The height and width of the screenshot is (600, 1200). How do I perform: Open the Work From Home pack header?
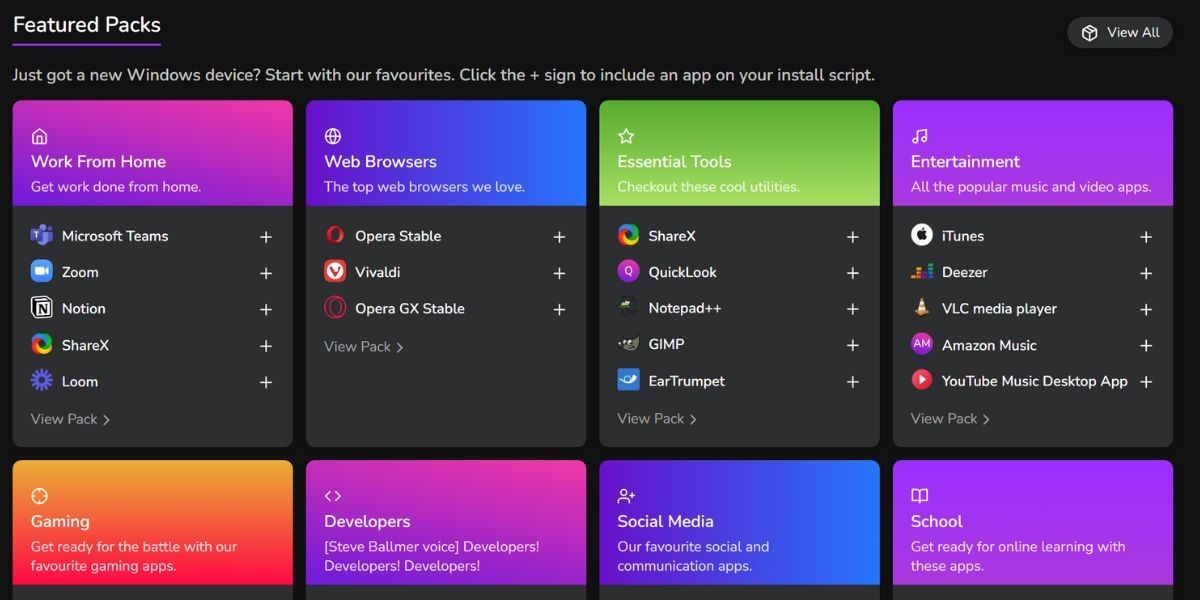(x=153, y=153)
